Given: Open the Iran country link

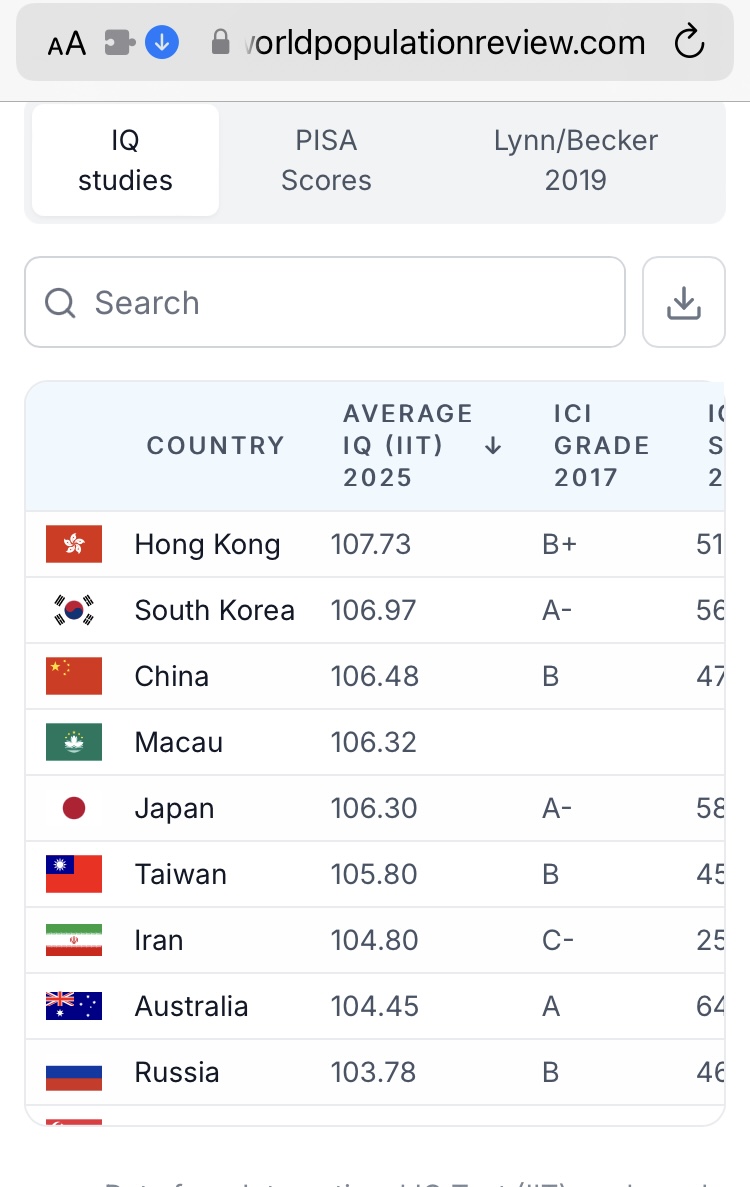Looking at the screenshot, I should pos(159,940).
